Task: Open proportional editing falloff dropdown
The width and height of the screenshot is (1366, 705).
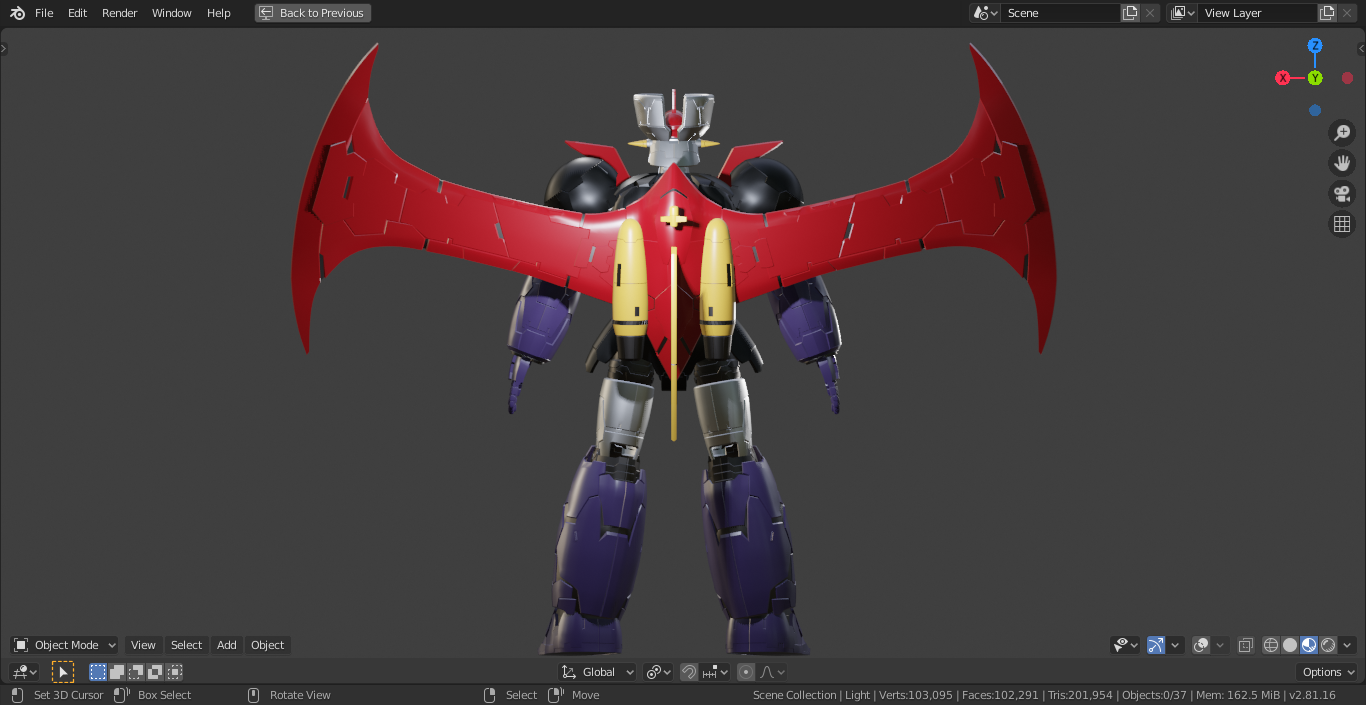Action: (x=772, y=672)
